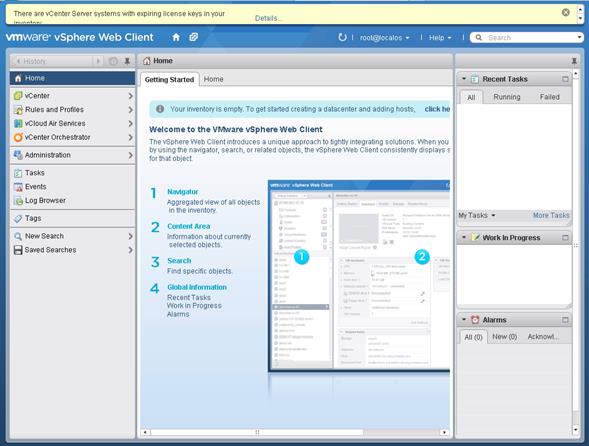Open the My Tasks filter dropdown
Image resolution: width=589 pixels, height=446 pixels.
477,215
